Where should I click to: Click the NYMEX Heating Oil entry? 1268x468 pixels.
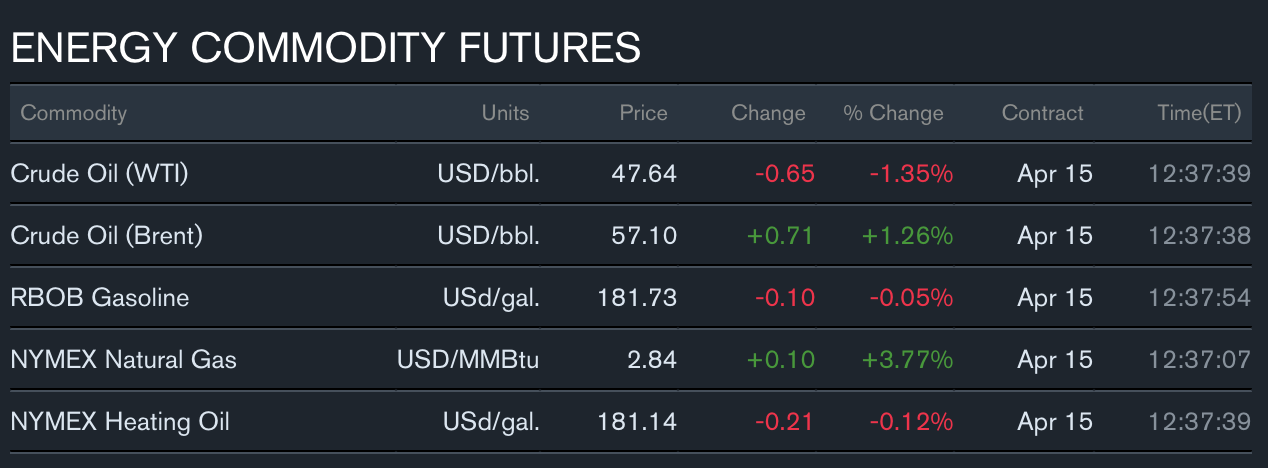(x=120, y=422)
